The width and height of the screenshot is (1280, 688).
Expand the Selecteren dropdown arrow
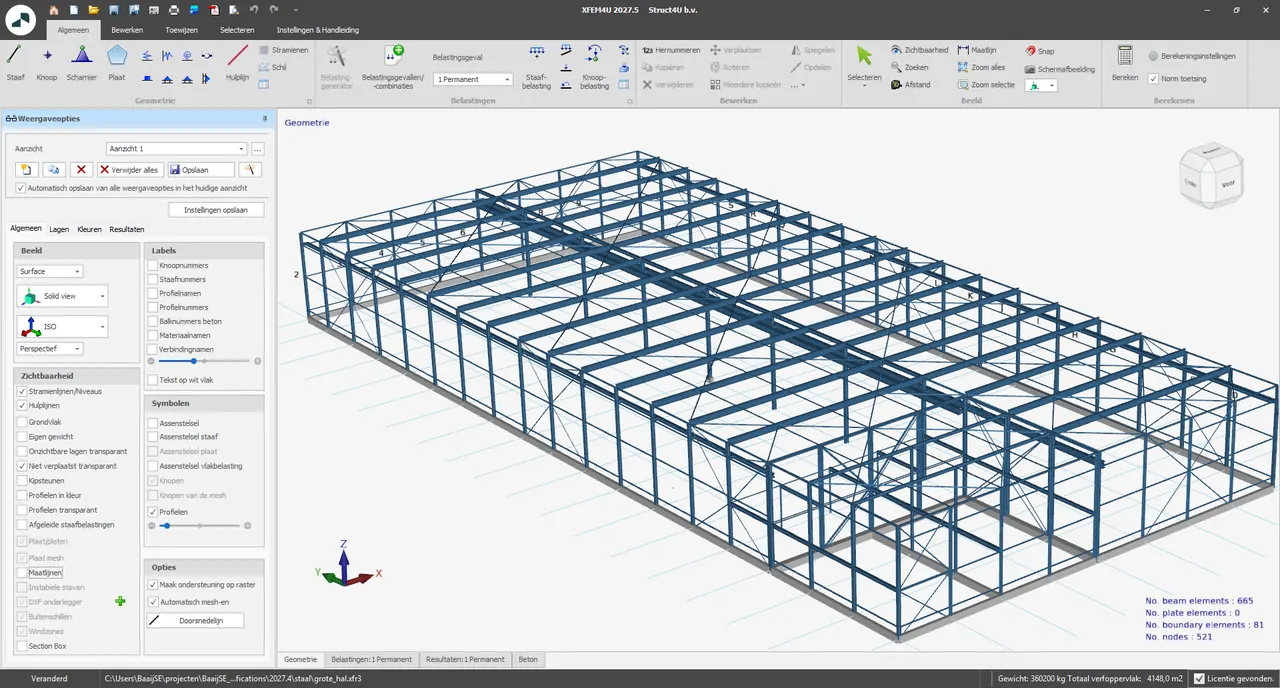(864, 86)
